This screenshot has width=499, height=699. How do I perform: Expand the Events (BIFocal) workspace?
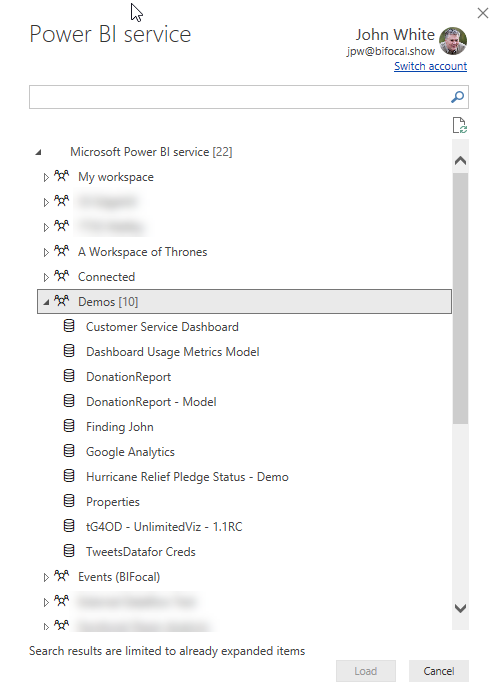click(x=46, y=577)
